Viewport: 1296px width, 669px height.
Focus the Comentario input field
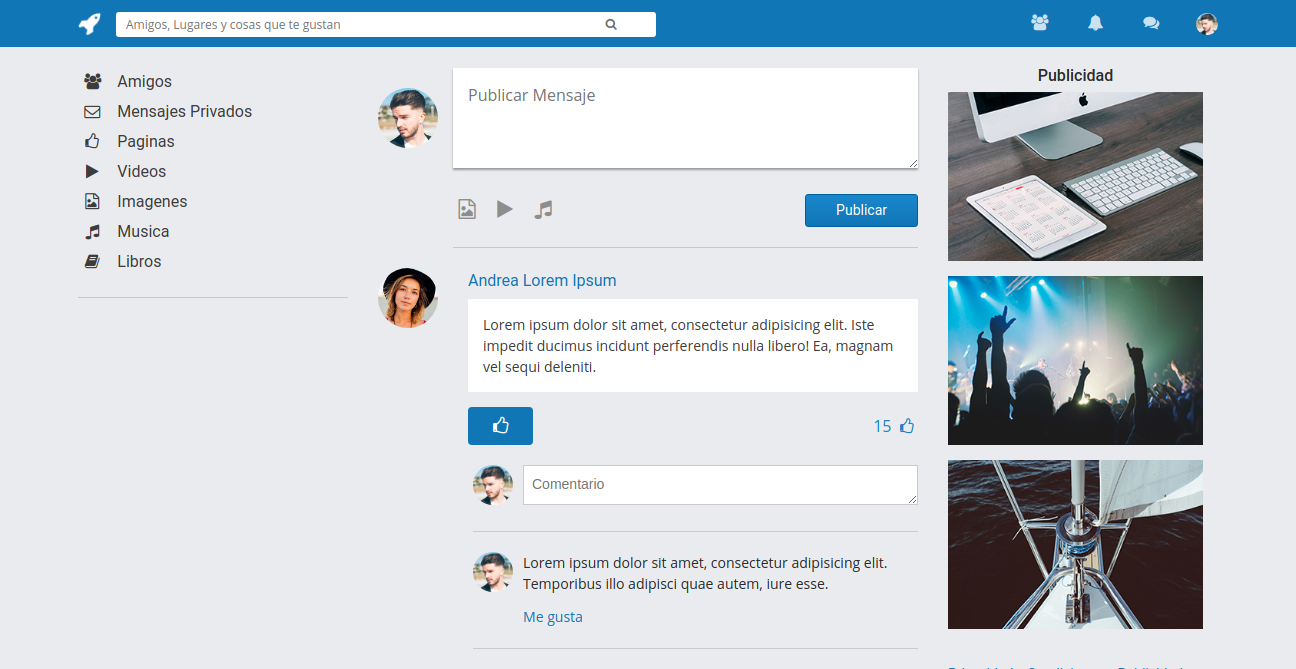coord(719,484)
